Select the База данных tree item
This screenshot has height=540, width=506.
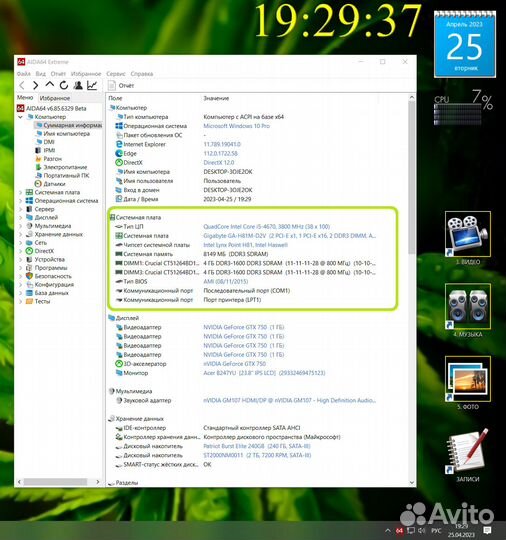[x=47, y=293]
